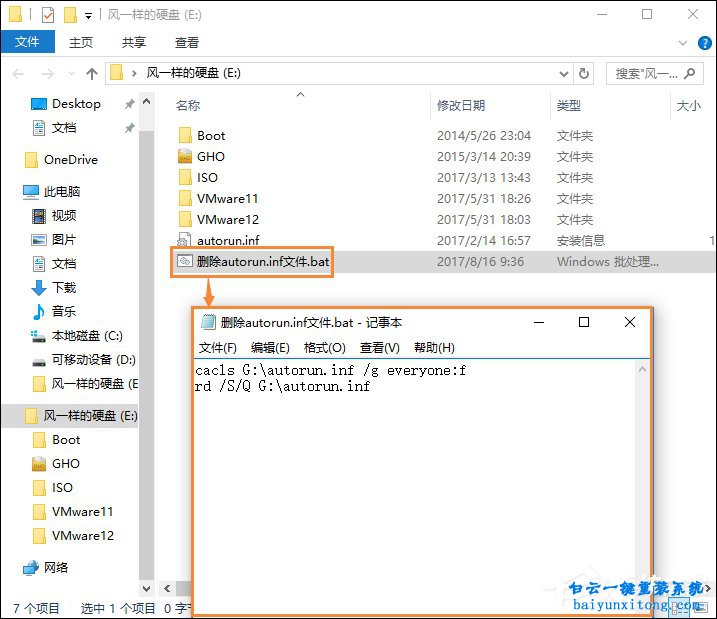
Task: Unpin Desktop using its pin icon
Action: [129, 104]
